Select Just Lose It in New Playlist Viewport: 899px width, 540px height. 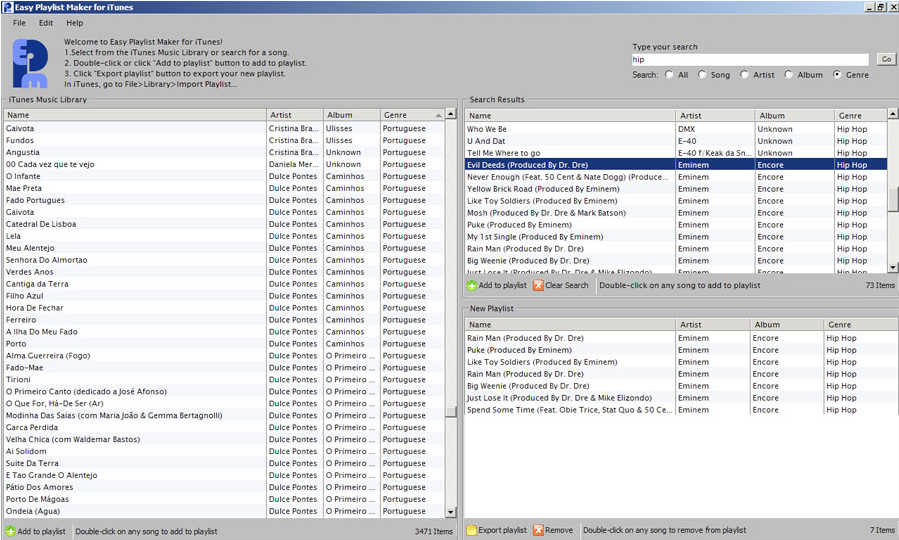click(x=681, y=398)
